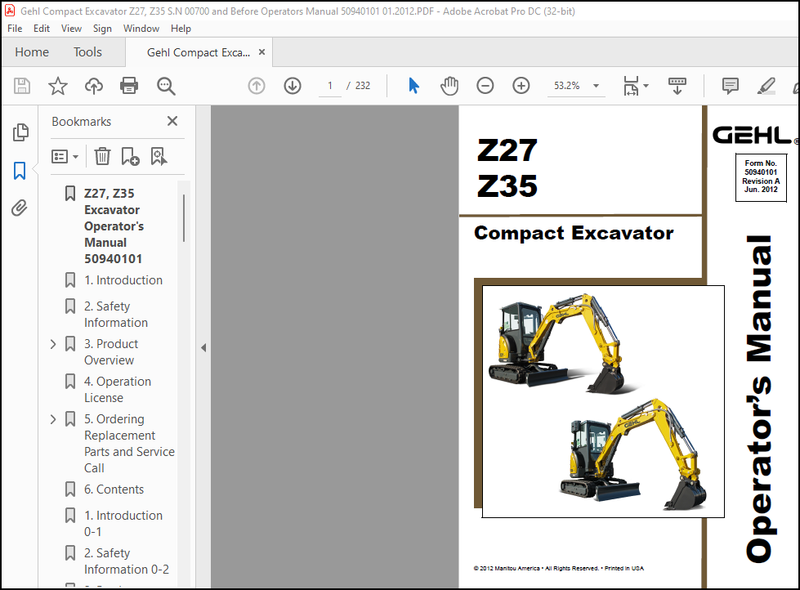Go to next page with down arrow
The height and width of the screenshot is (590, 800).
292,86
